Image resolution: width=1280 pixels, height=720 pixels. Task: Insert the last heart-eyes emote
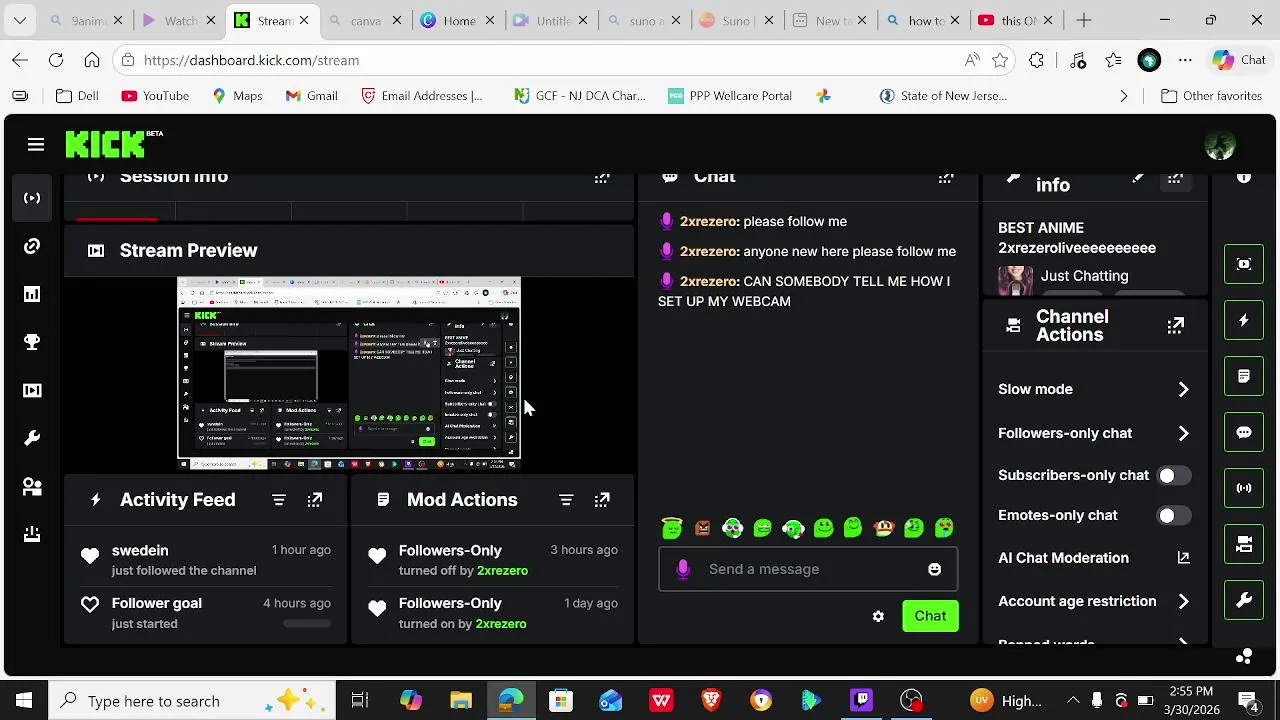point(944,528)
